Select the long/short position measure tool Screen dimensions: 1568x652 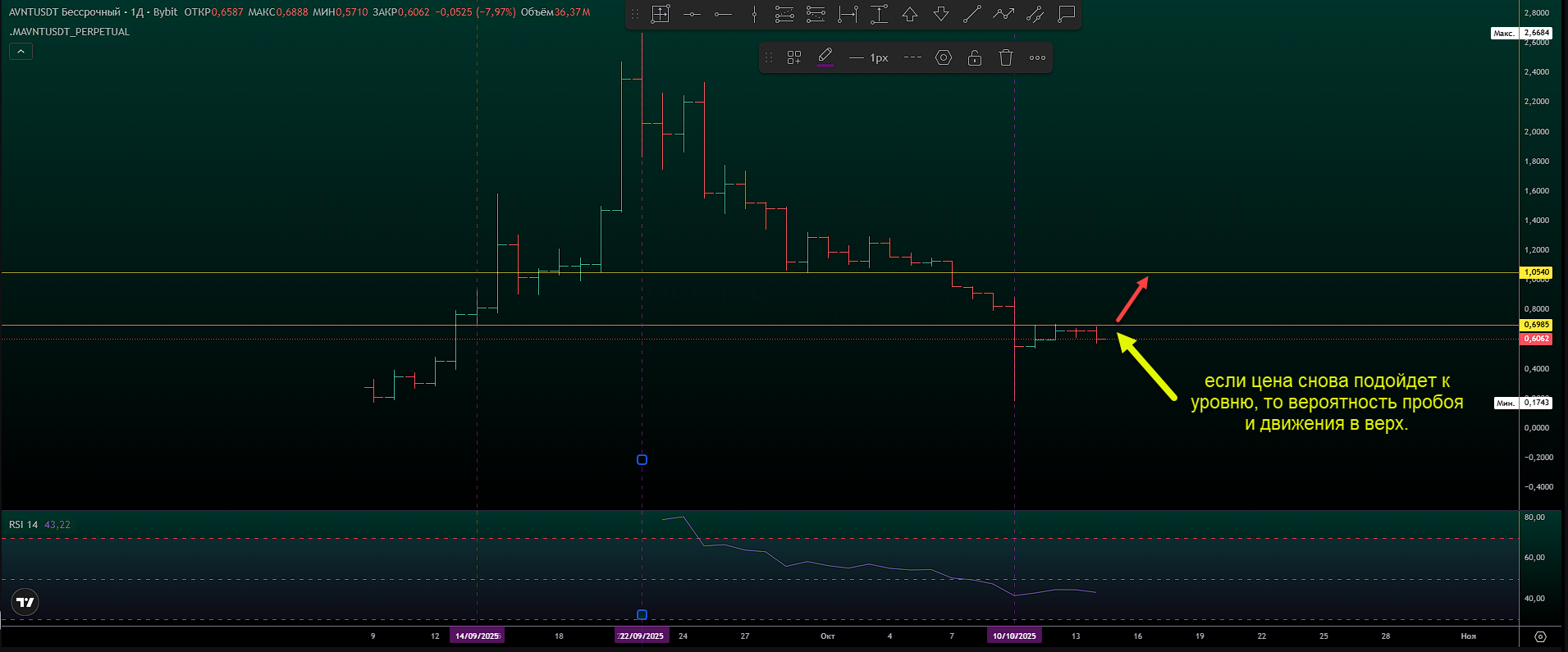pyautogui.click(x=785, y=14)
